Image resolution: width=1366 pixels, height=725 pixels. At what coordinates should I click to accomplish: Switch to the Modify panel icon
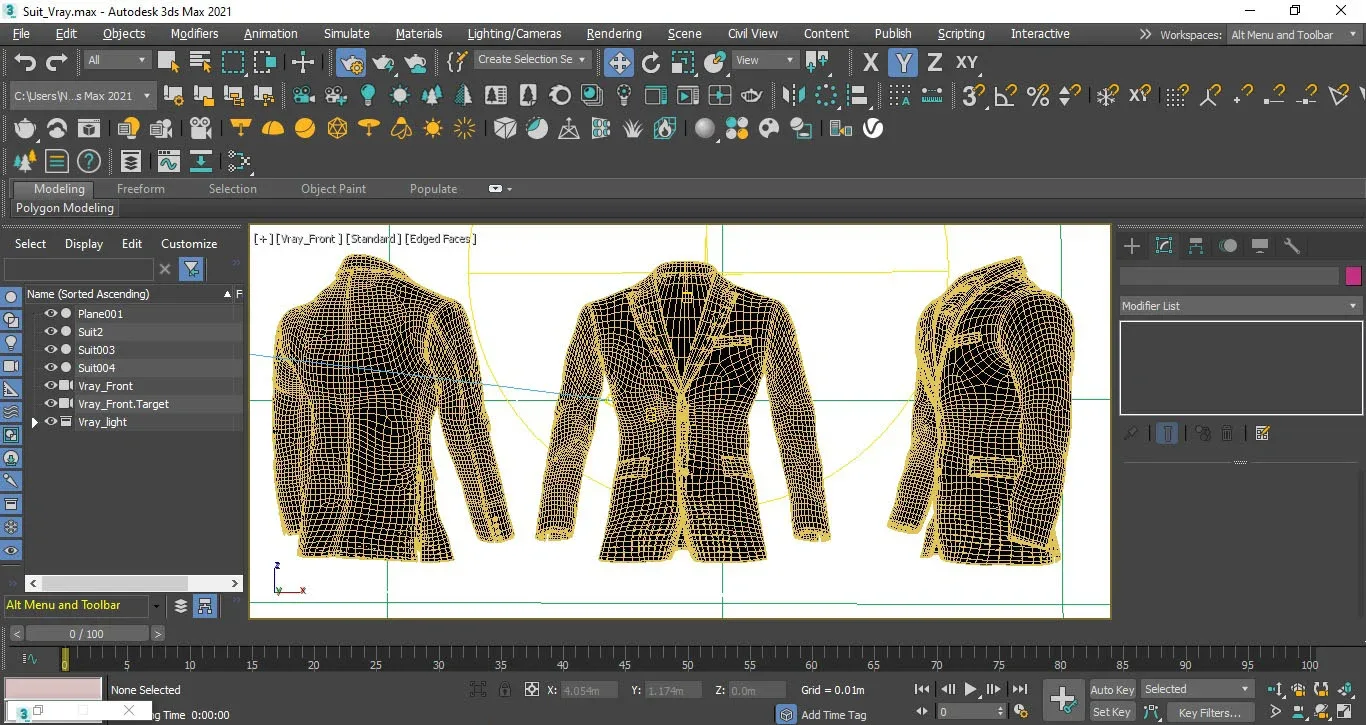click(x=1164, y=246)
